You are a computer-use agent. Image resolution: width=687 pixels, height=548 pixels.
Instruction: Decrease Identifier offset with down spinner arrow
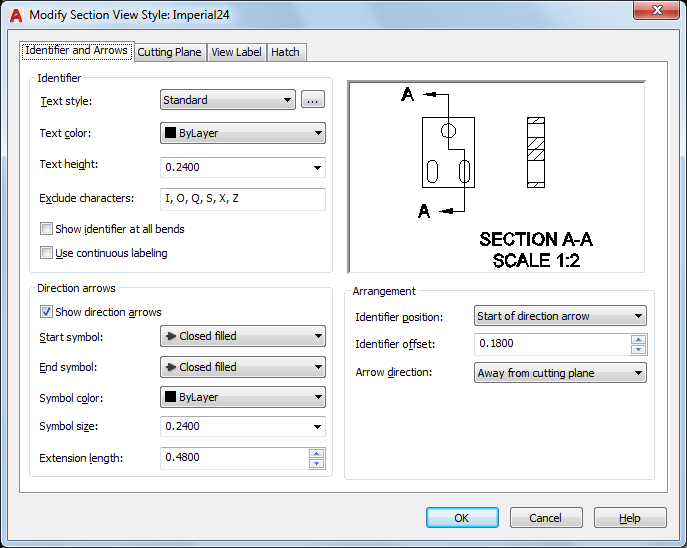click(639, 350)
